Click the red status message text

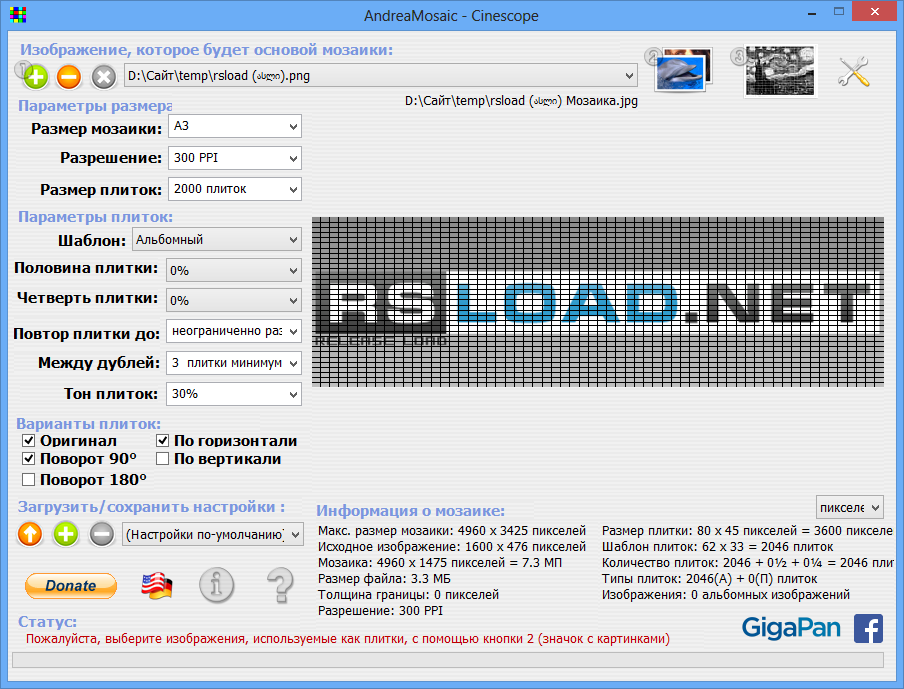[x=348, y=639]
